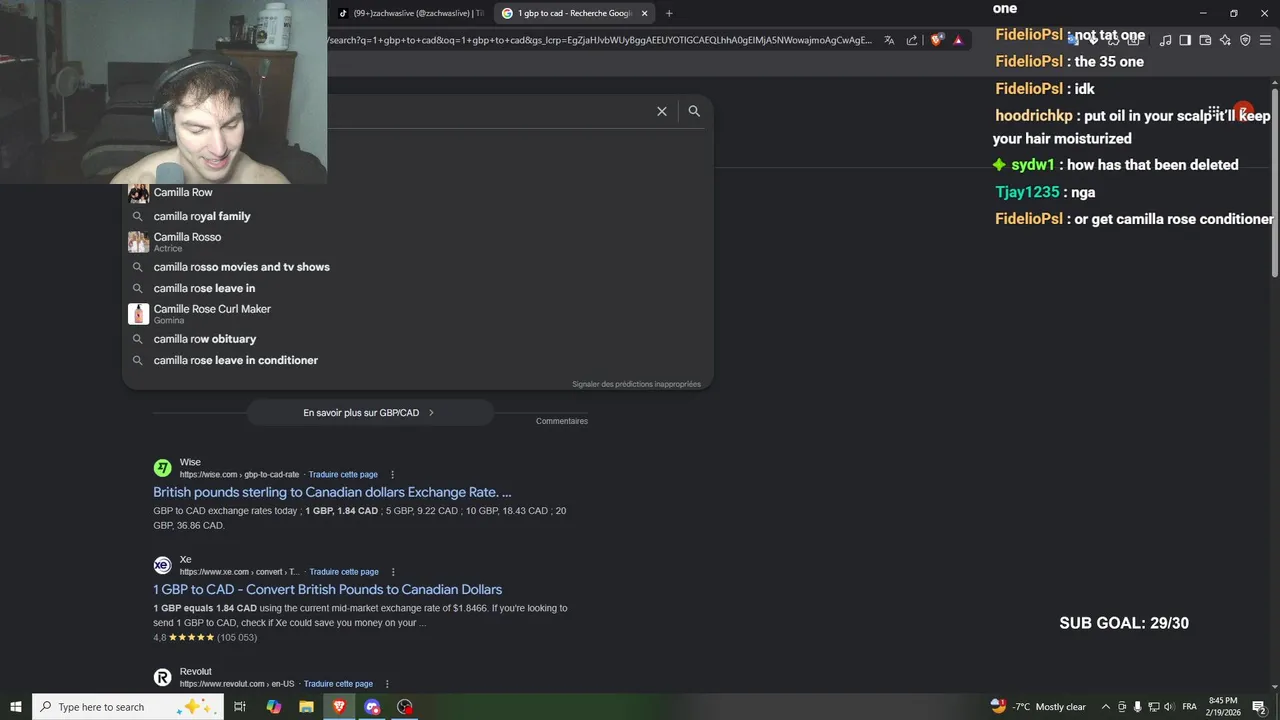
Task: Open the Brave playlist music note icon
Action: click(x=1165, y=40)
